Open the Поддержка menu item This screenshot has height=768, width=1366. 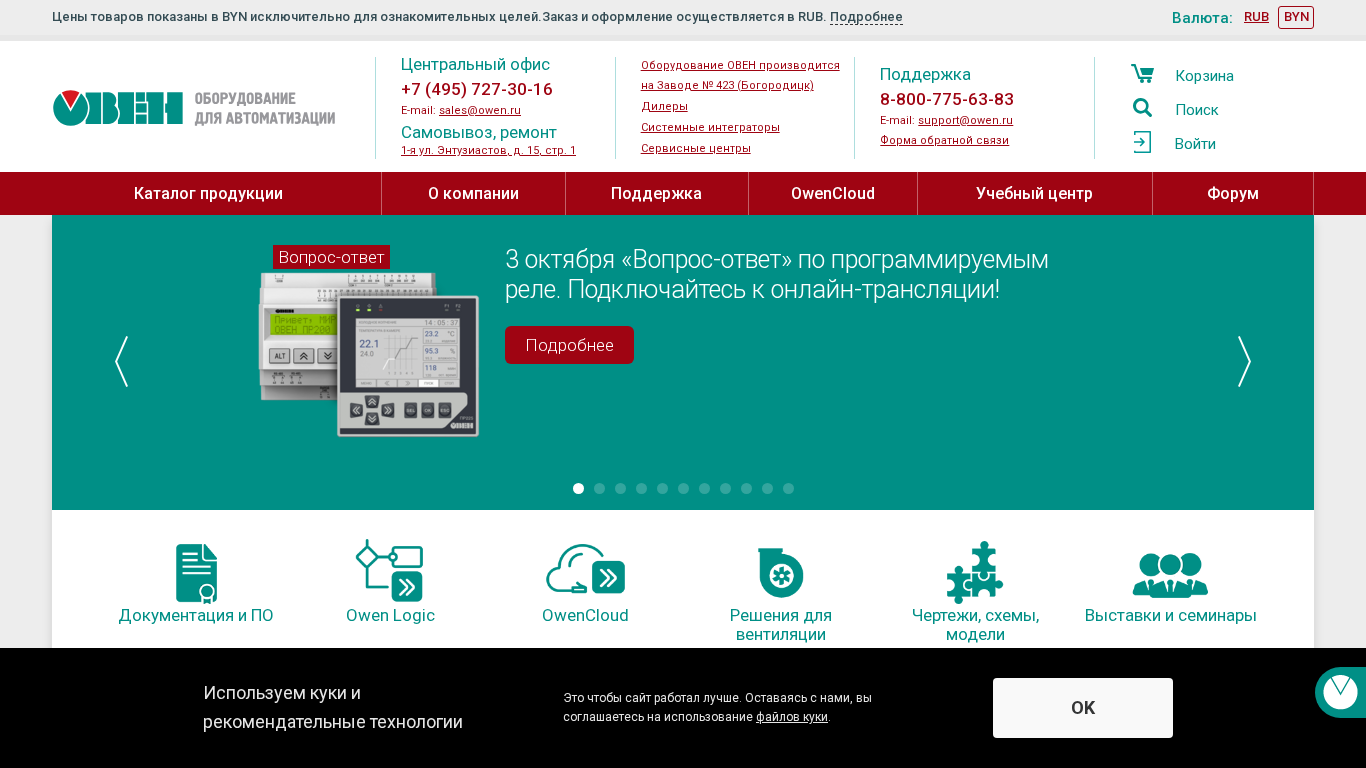coord(656,193)
